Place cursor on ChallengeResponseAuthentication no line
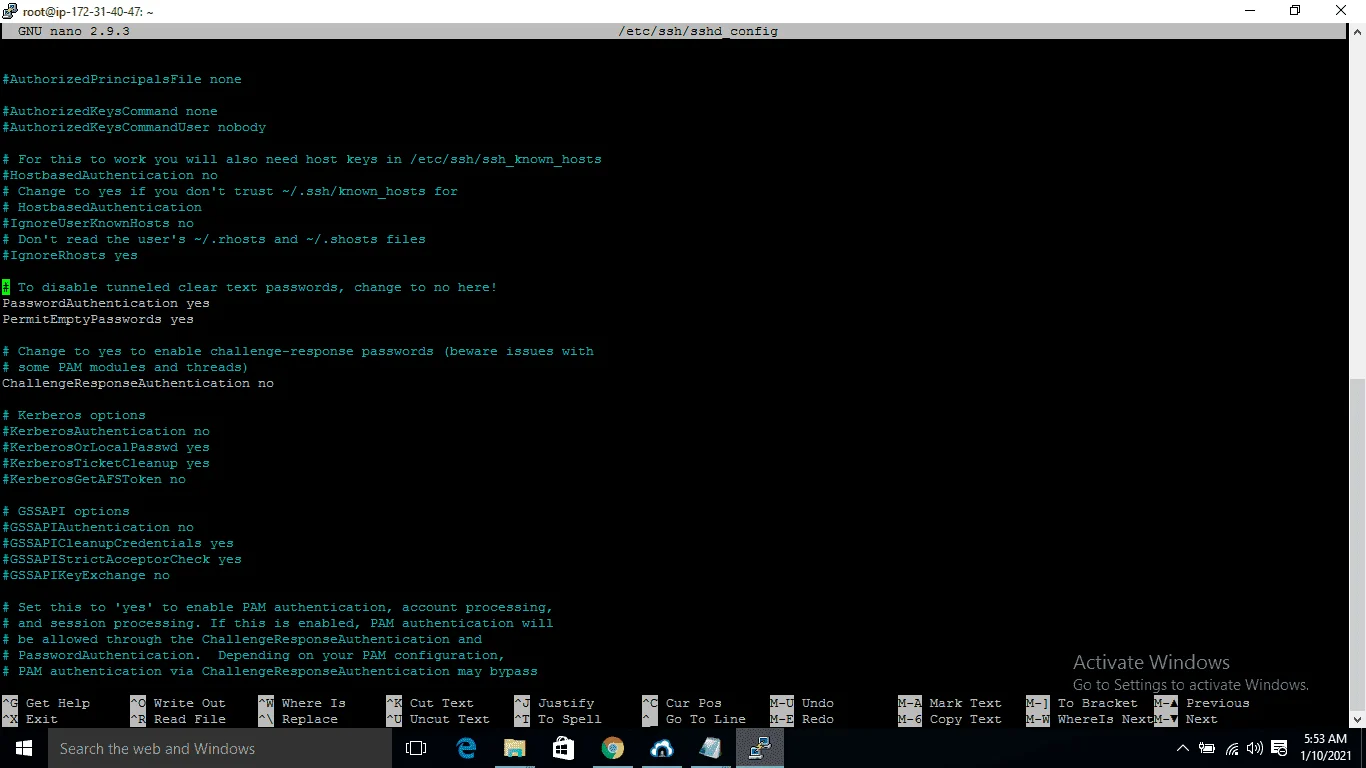This screenshot has height=768, width=1366. click(138, 383)
